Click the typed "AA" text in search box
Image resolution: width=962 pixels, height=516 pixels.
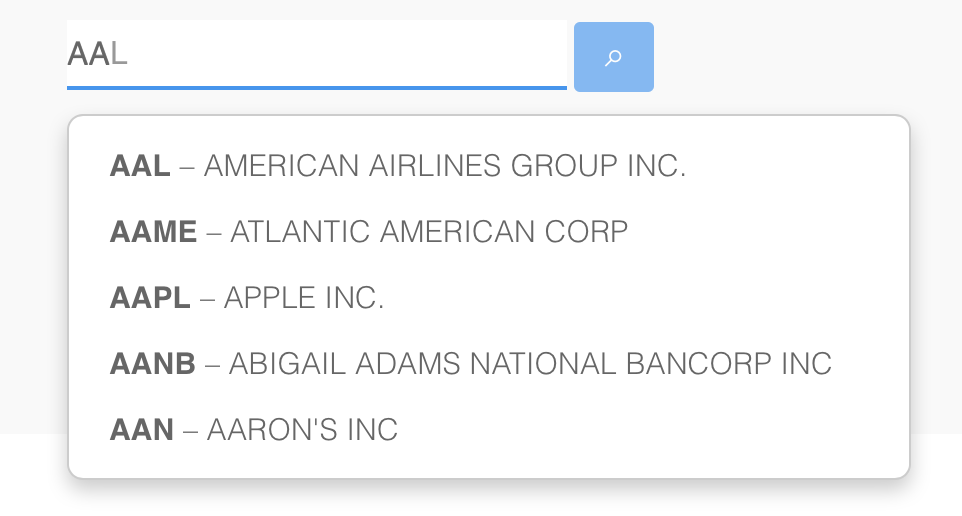[88, 54]
